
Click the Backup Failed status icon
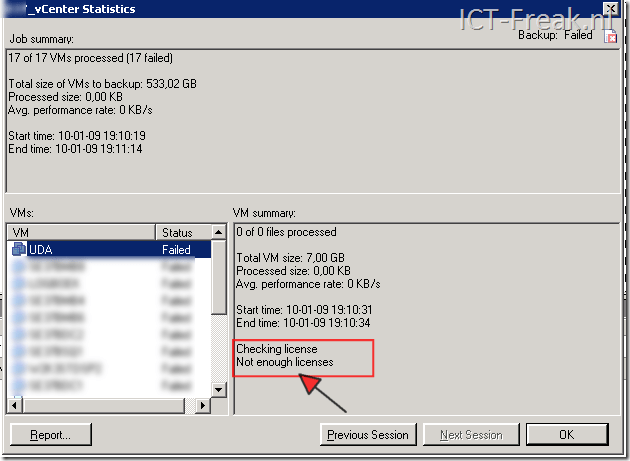click(613, 35)
